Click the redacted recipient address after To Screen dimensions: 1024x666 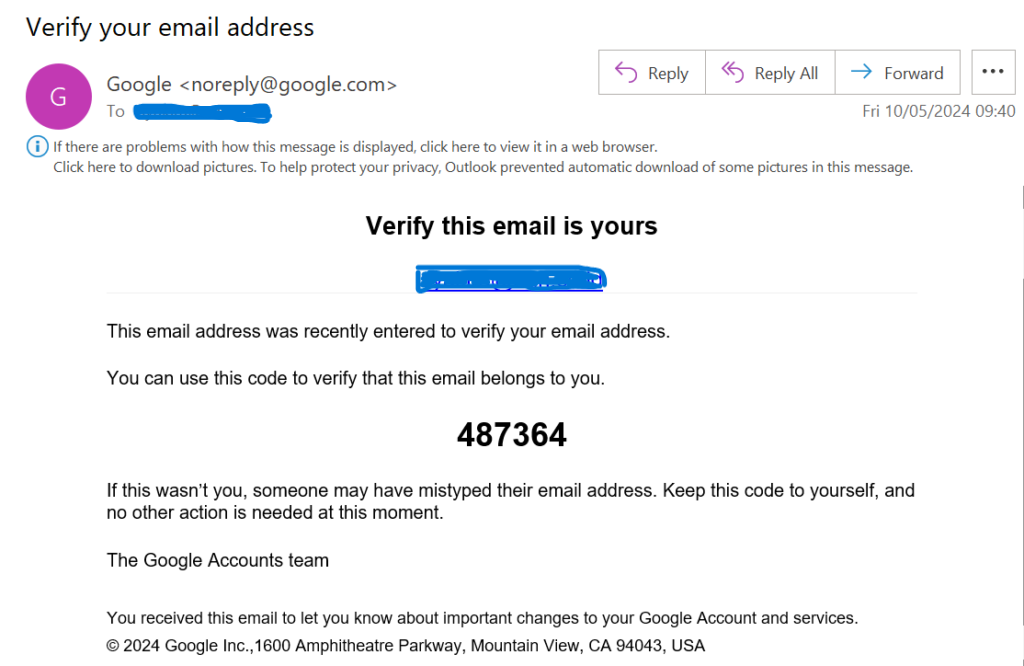[x=202, y=112]
